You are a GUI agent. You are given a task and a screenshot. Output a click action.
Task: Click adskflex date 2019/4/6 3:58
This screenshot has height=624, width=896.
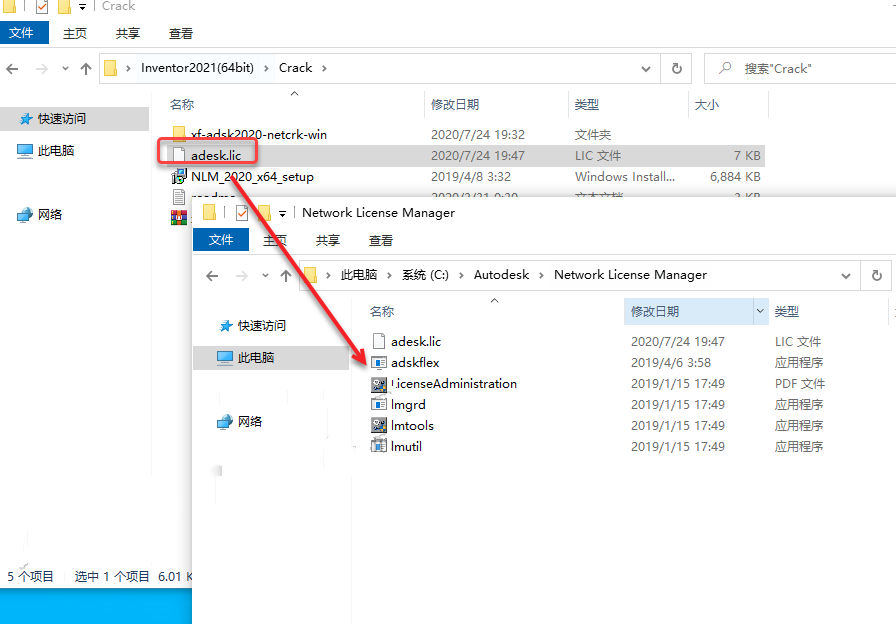(671, 362)
